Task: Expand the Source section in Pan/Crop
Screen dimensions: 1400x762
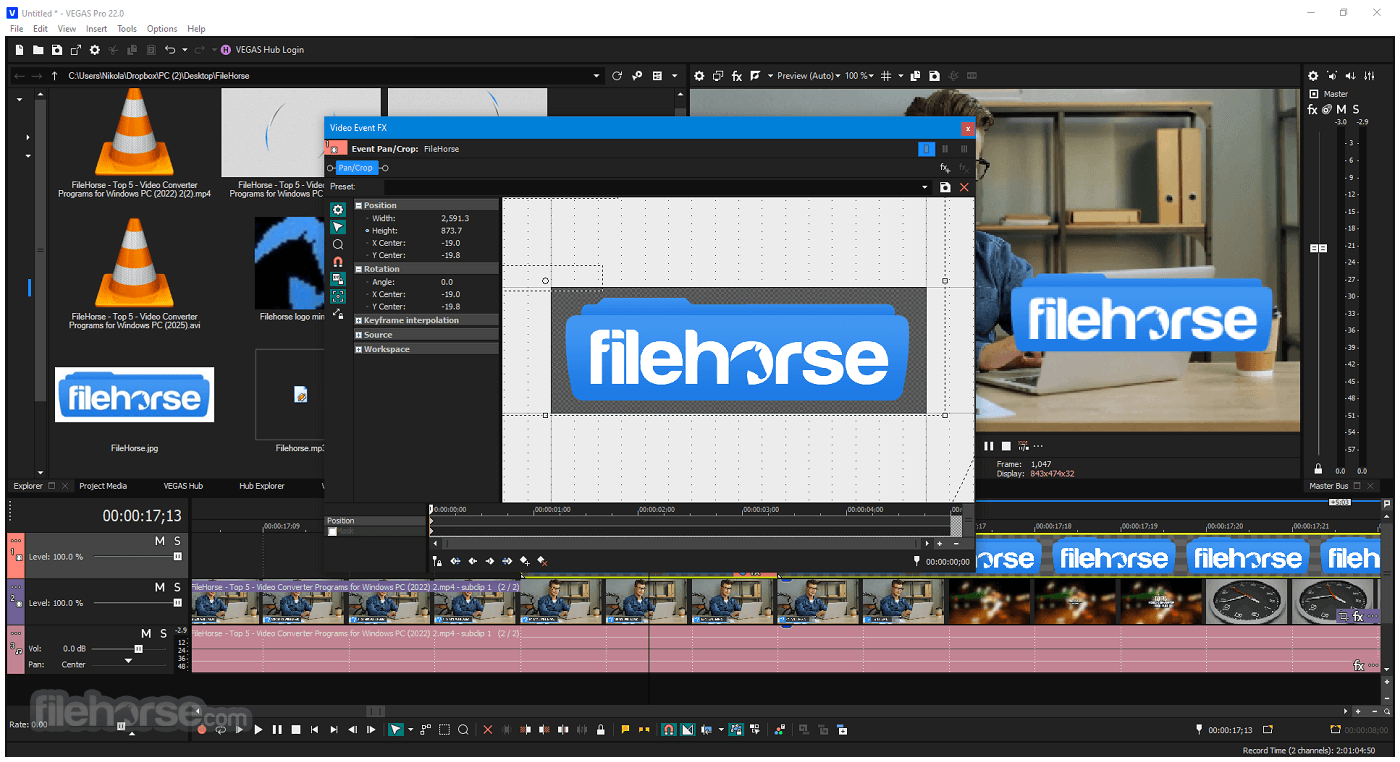Action: tap(359, 335)
